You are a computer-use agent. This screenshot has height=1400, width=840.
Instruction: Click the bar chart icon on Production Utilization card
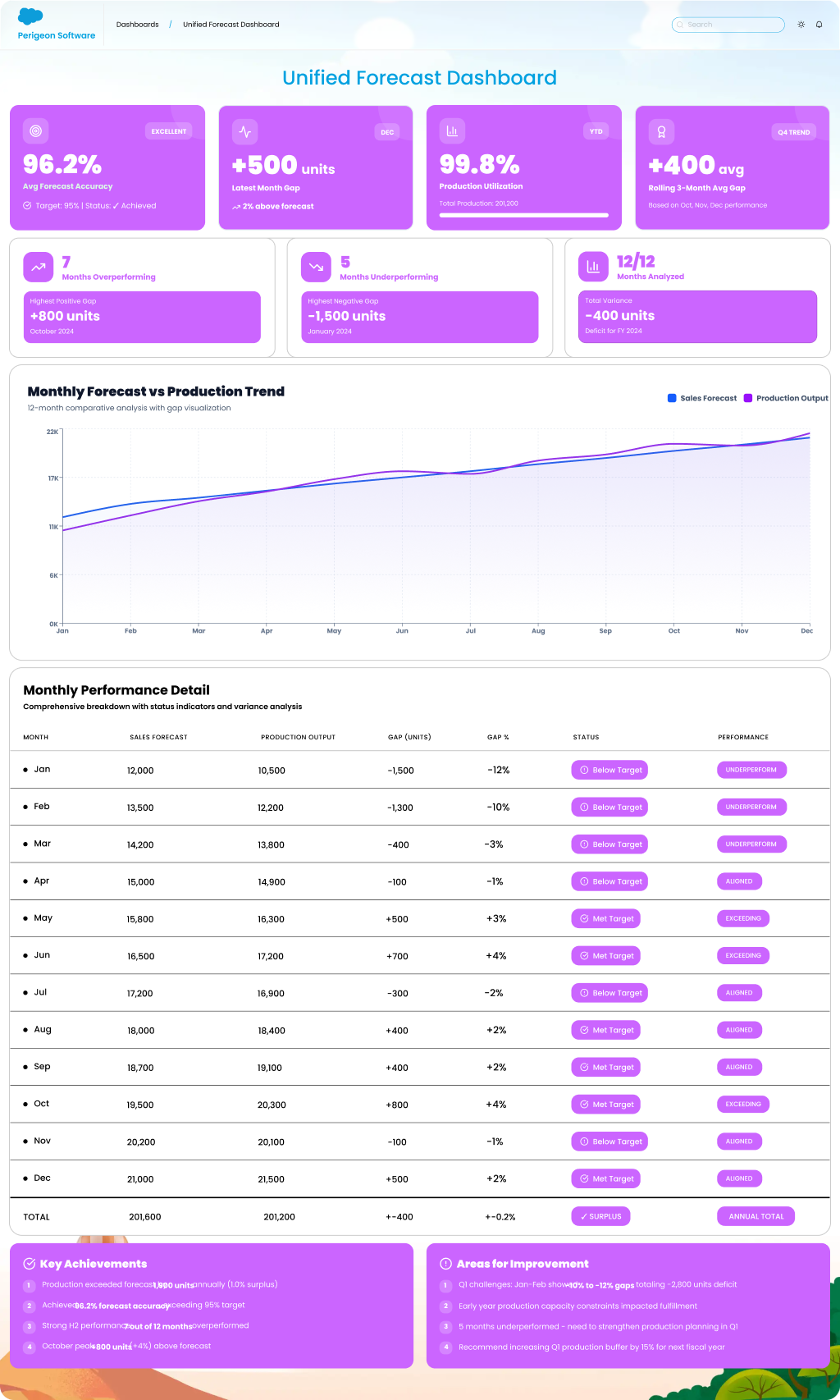(x=452, y=130)
